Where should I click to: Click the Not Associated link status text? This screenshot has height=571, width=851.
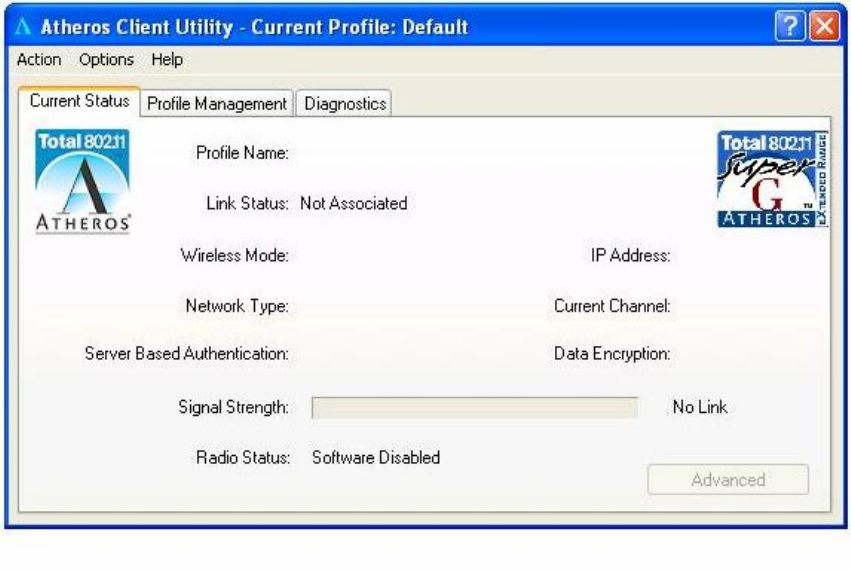tap(354, 203)
